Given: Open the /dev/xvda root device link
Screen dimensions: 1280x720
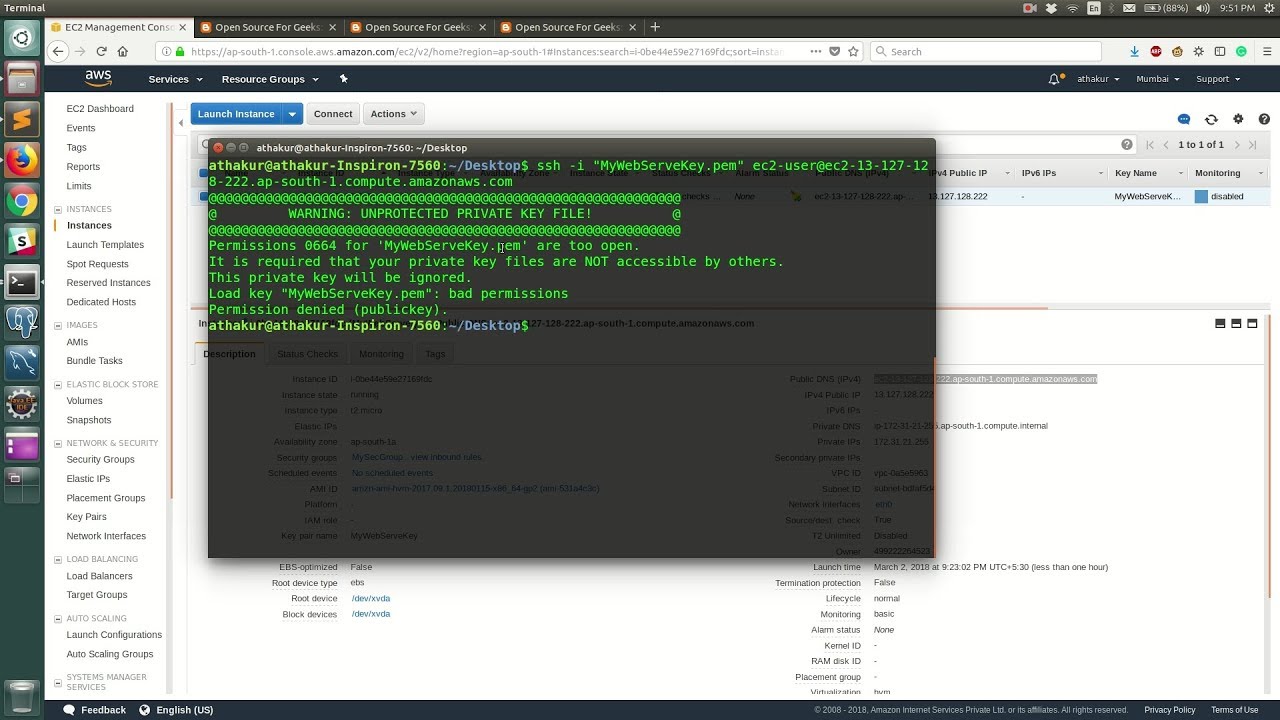Looking at the screenshot, I should (x=371, y=599).
